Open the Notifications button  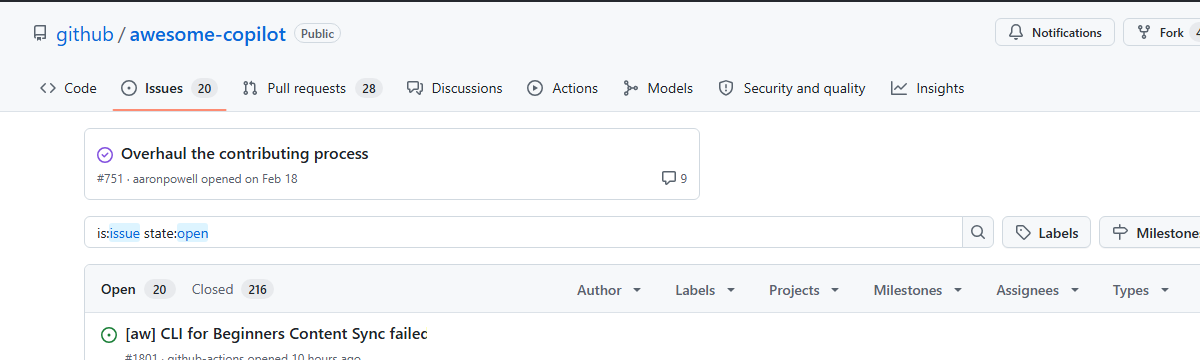(1055, 33)
